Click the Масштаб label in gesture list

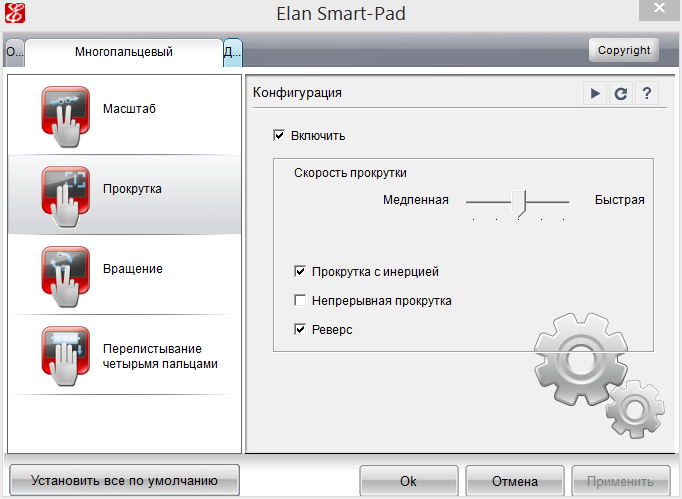[x=129, y=109]
